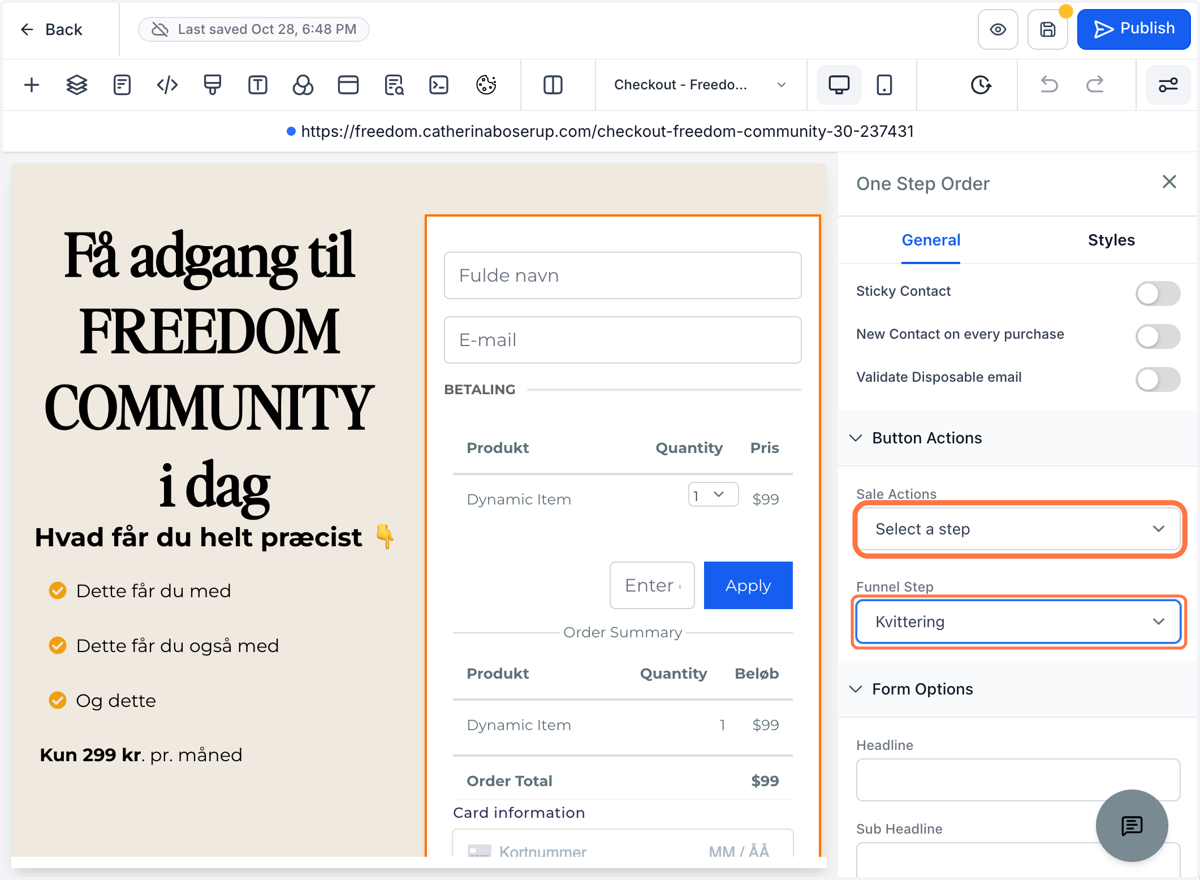The width and height of the screenshot is (1200, 880).
Task: Click the cloud save status icon
Action: [160, 29]
